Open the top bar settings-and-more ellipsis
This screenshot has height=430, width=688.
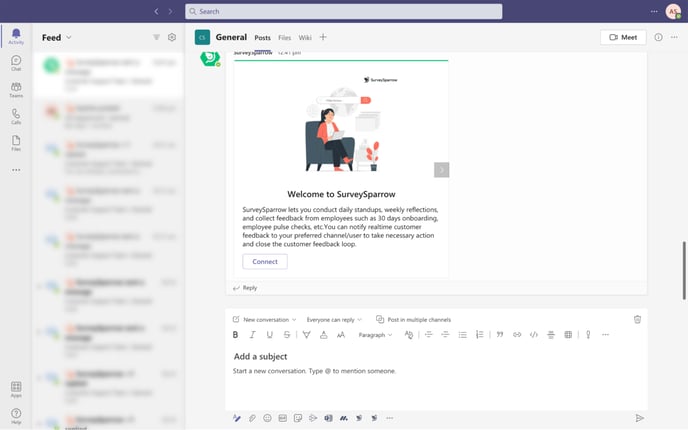click(x=654, y=11)
